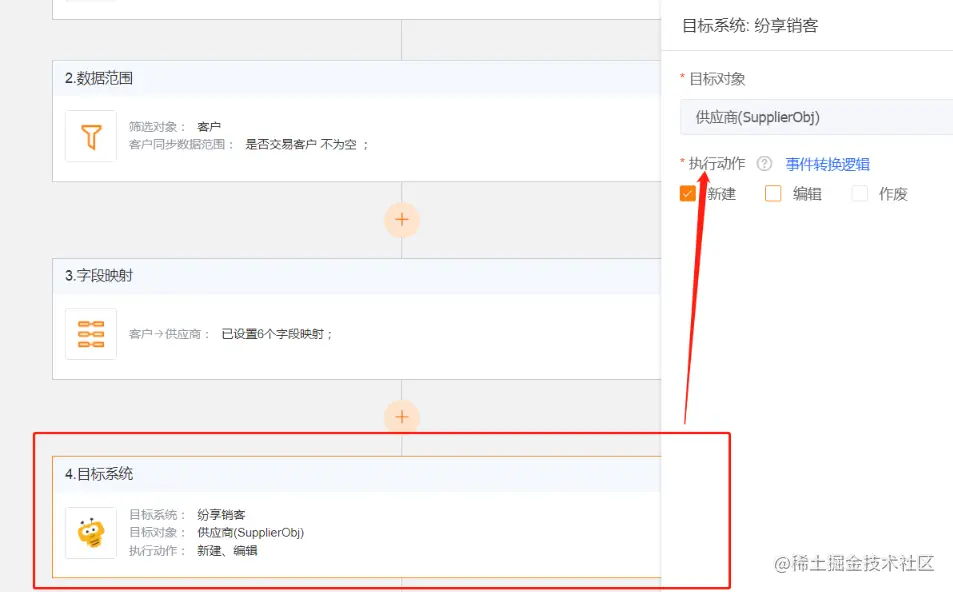Click 纷享销客 value in the step 4 card
953x592 pixels.
[x=221, y=515]
